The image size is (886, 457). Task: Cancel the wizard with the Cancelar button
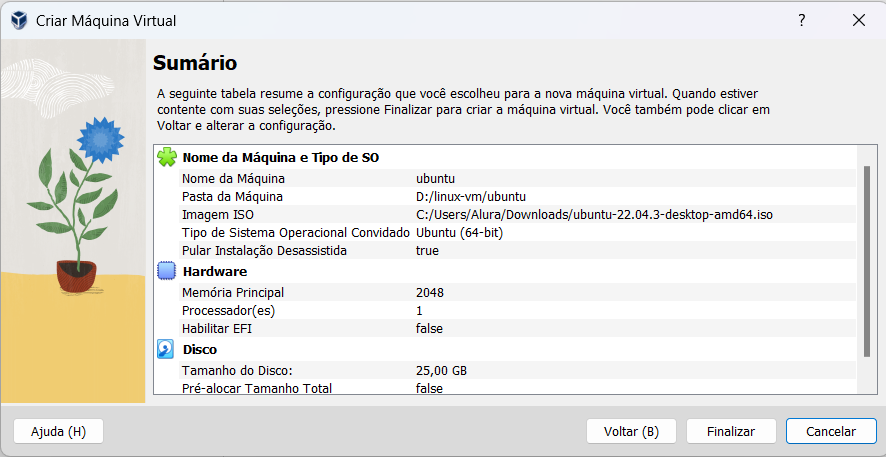point(831,432)
